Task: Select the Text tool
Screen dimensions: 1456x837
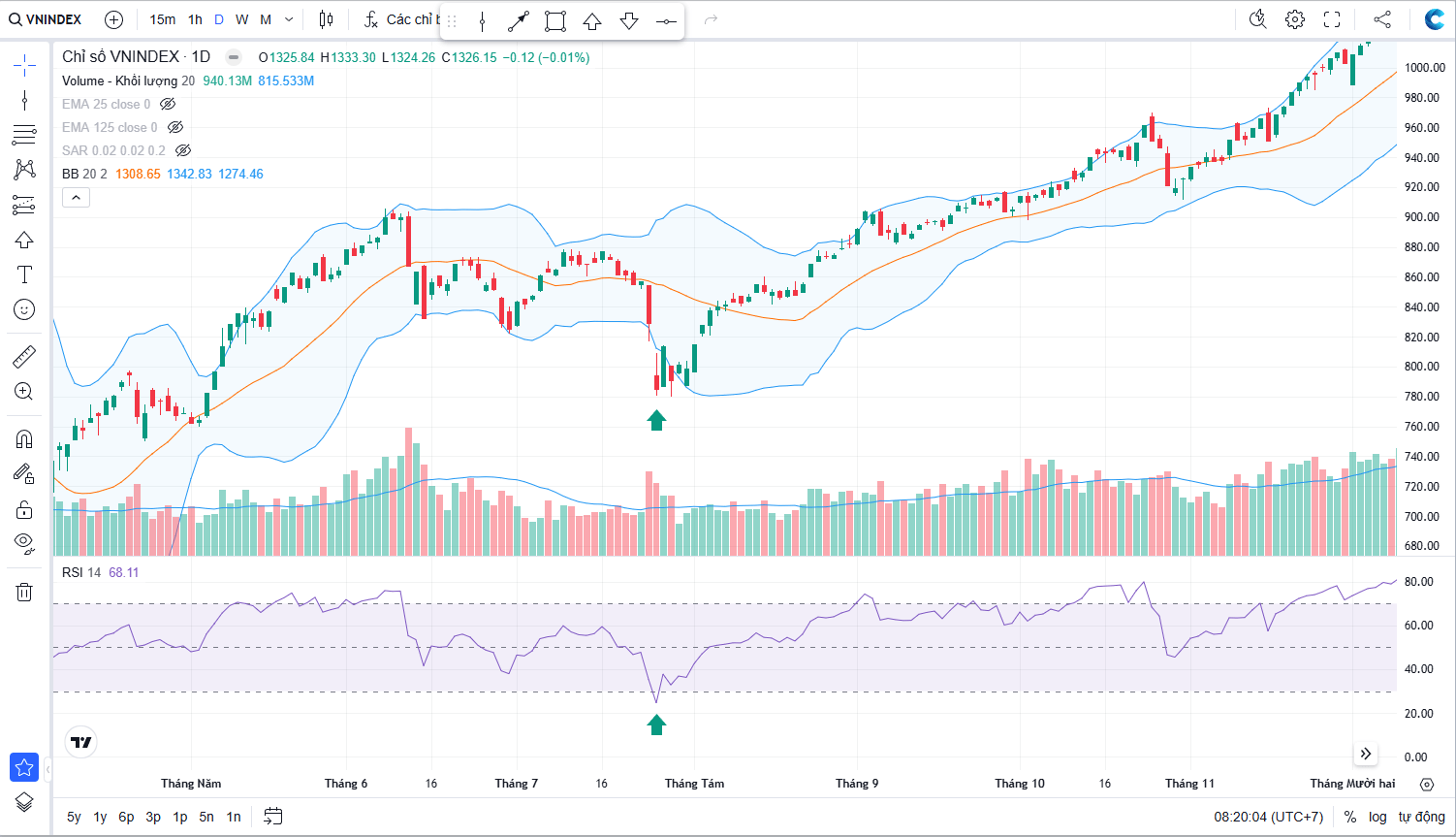Action: click(x=24, y=274)
